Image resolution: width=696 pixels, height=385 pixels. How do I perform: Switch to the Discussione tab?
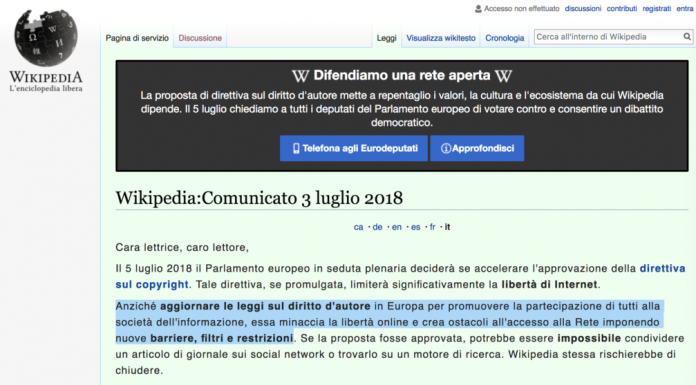tap(200, 38)
